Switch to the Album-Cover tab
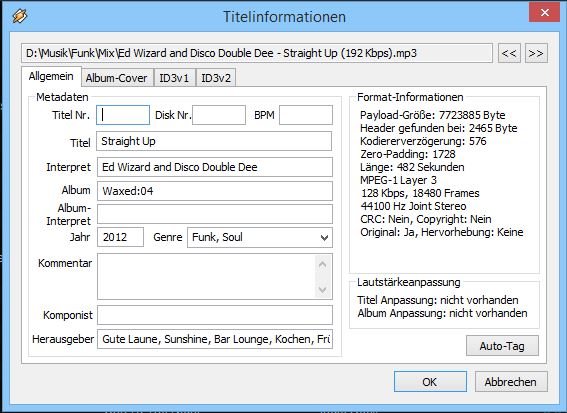Viewport: 567px width, 413px height. pyautogui.click(x=117, y=78)
